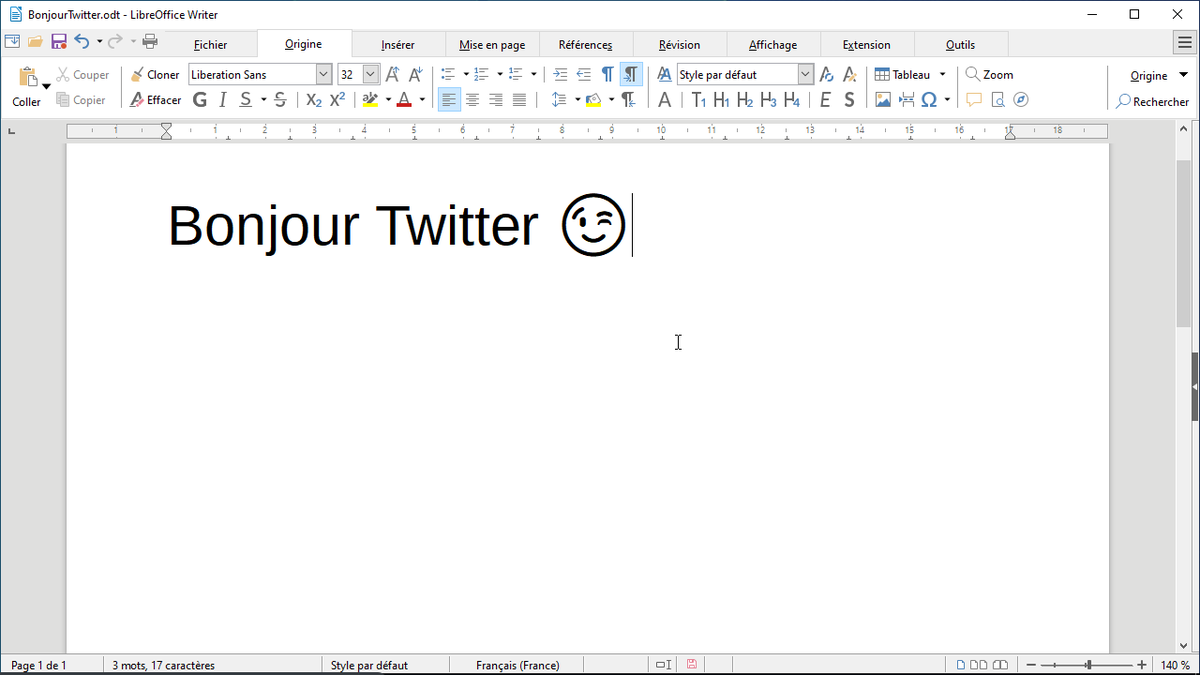
Task: Click Français (France) in status bar
Action: coord(518,665)
